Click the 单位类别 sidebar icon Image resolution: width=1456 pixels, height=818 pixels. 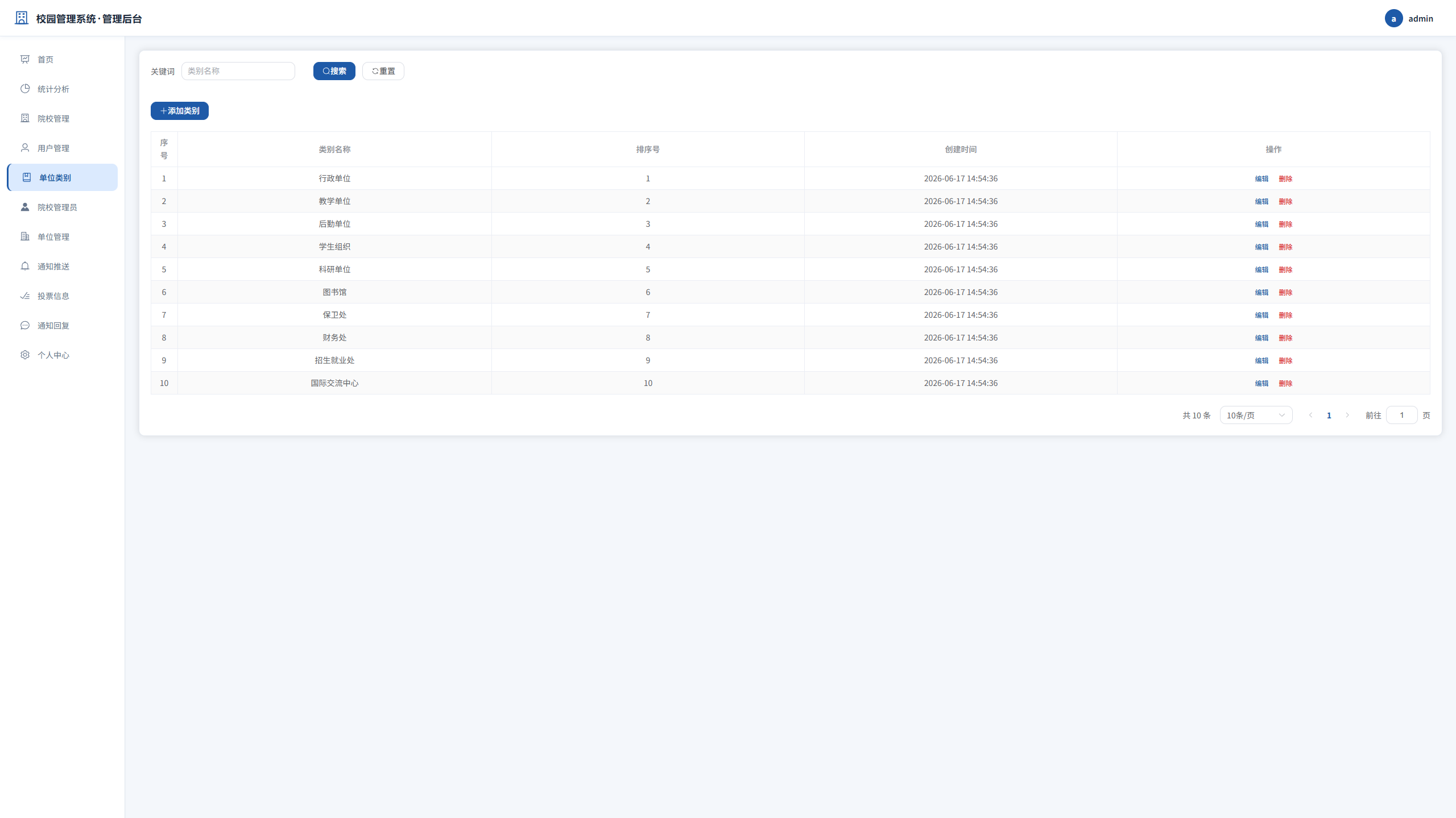tap(27, 177)
